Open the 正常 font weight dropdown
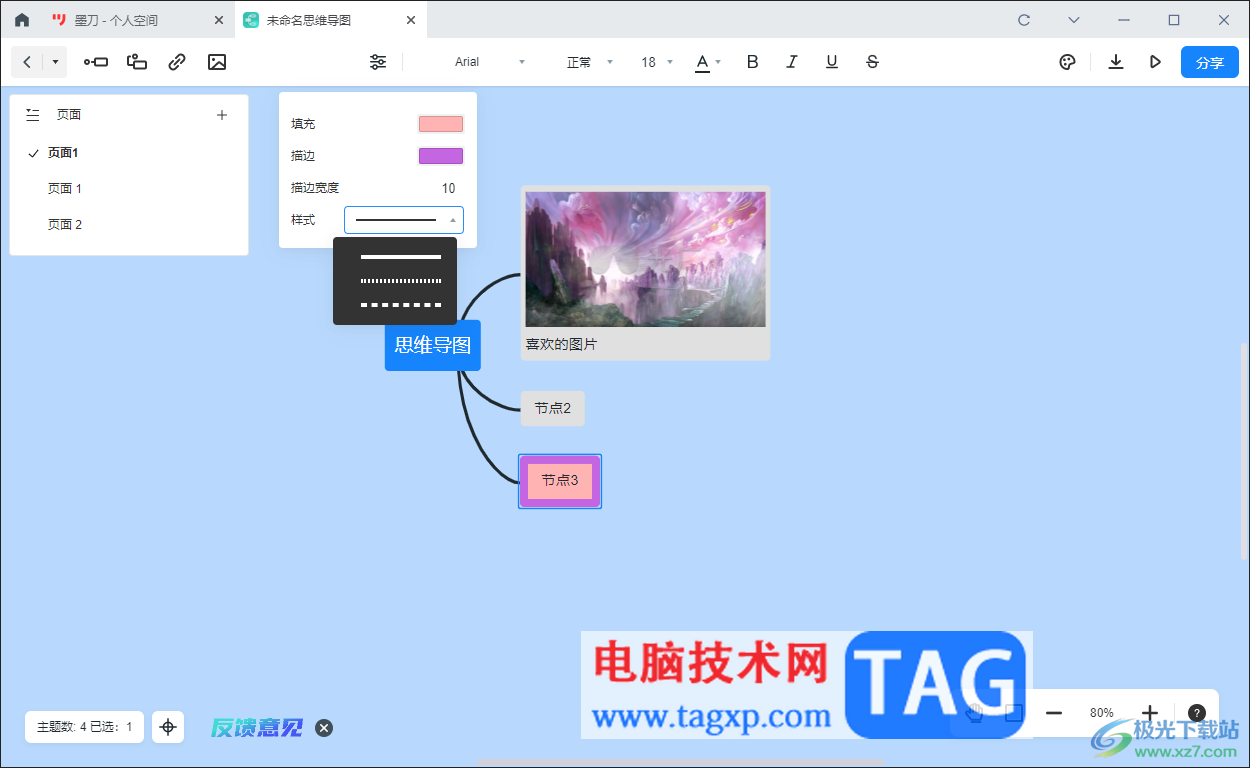 [x=590, y=62]
